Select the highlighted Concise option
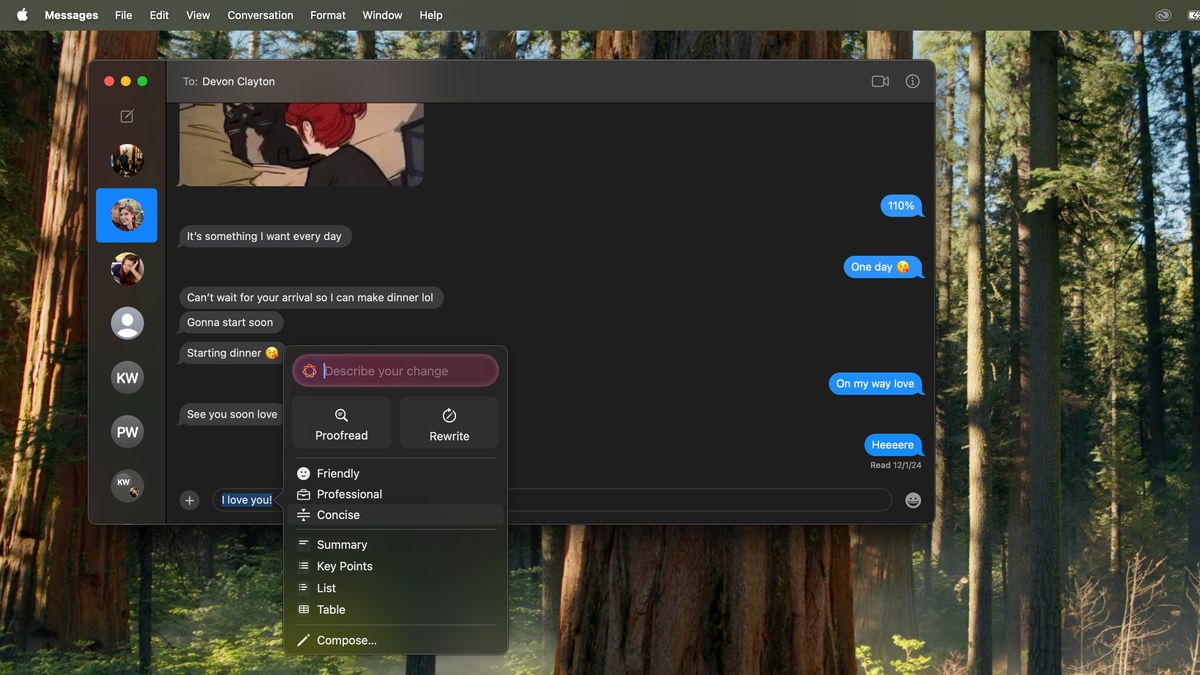This screenshot has width=1200, height=675. click(x=340, y=514)
